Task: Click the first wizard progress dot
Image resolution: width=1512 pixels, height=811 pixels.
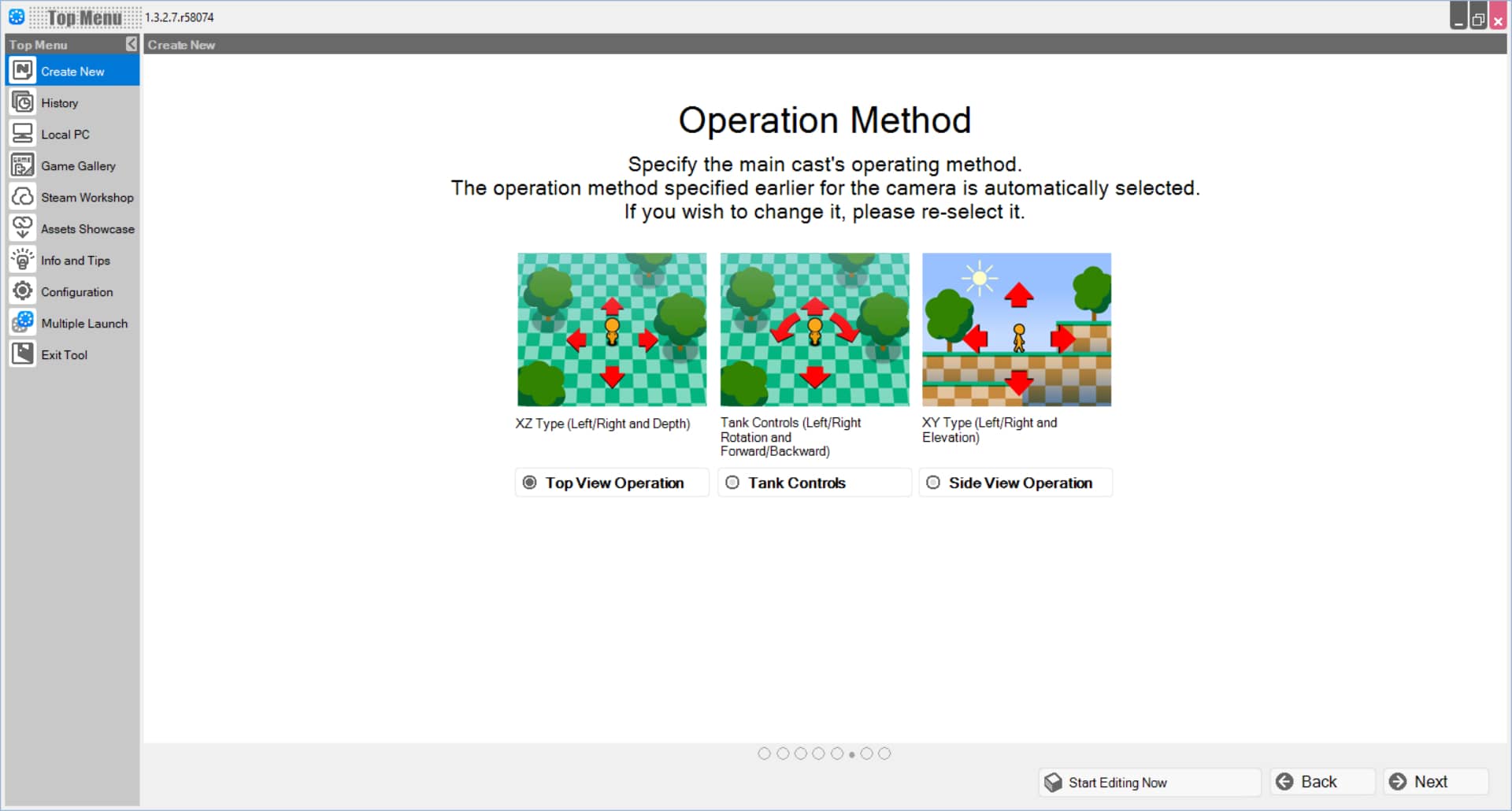Action: click(764, 754)
